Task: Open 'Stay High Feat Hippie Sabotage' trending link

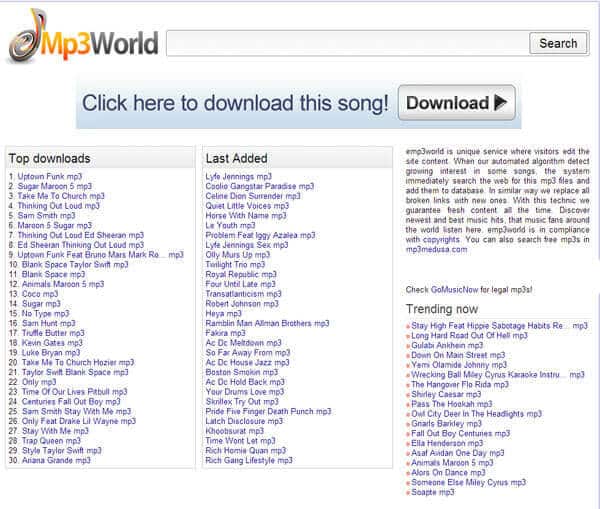Action: 499,326
